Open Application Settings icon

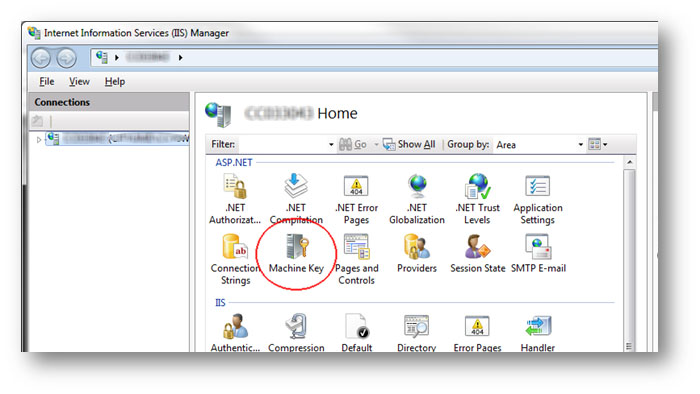538,199
